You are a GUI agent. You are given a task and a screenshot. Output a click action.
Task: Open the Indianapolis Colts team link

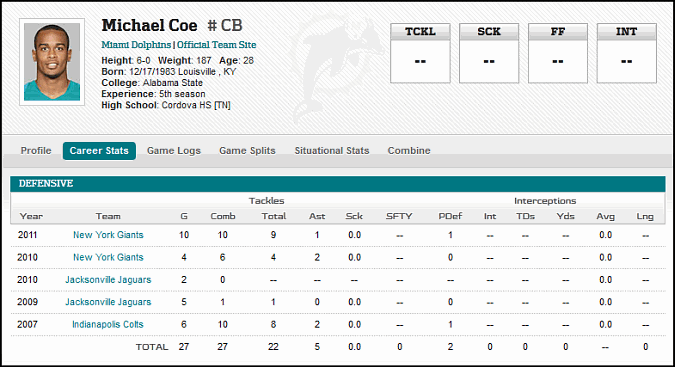tap(108, 324)
